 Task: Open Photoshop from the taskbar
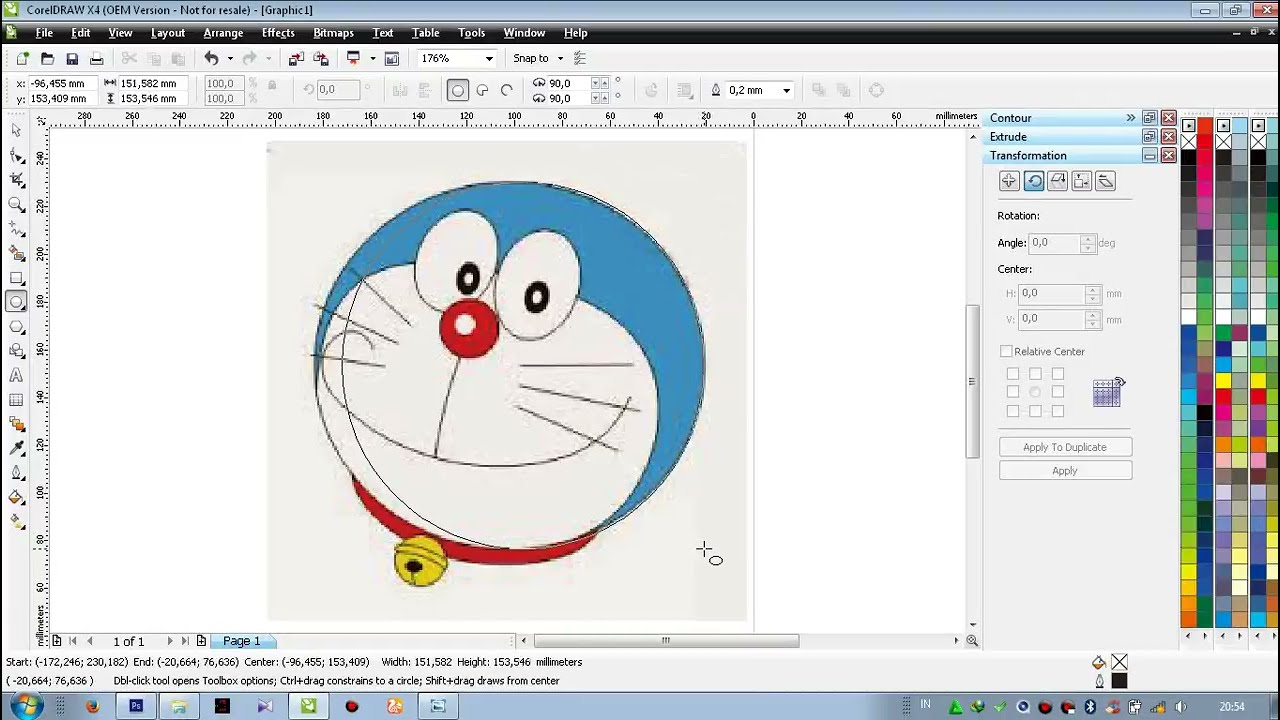[x=136, y=706]
